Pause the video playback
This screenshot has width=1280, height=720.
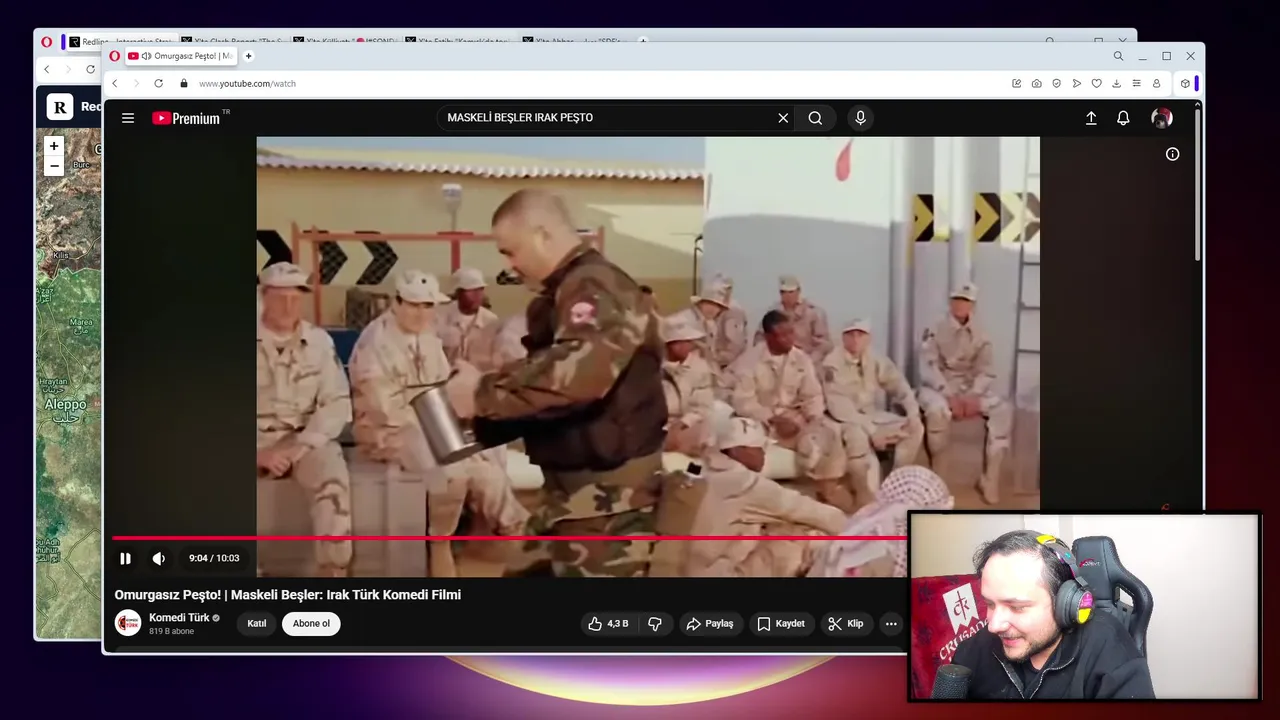[x=125, y=558]
